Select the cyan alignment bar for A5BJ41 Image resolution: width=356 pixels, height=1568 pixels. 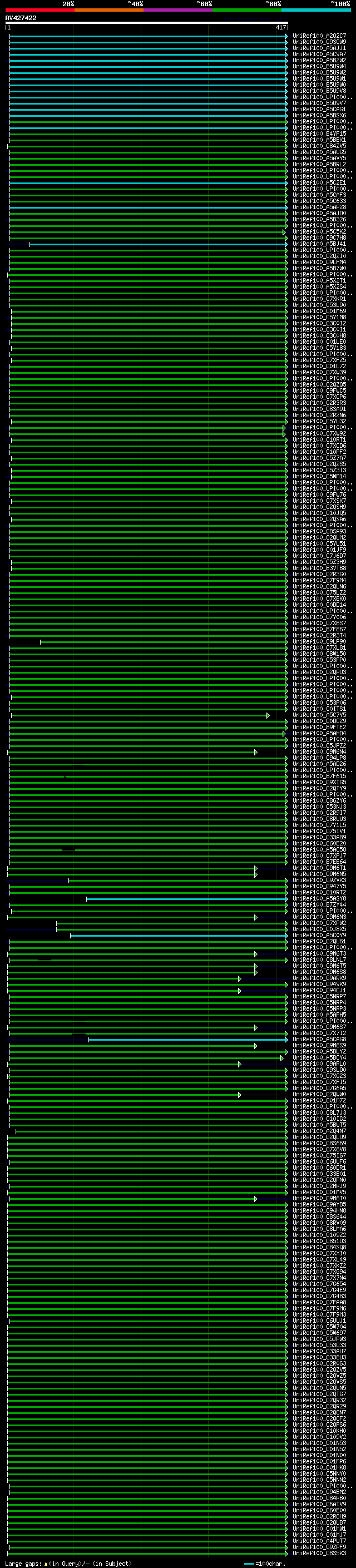(x=158, y=244)
